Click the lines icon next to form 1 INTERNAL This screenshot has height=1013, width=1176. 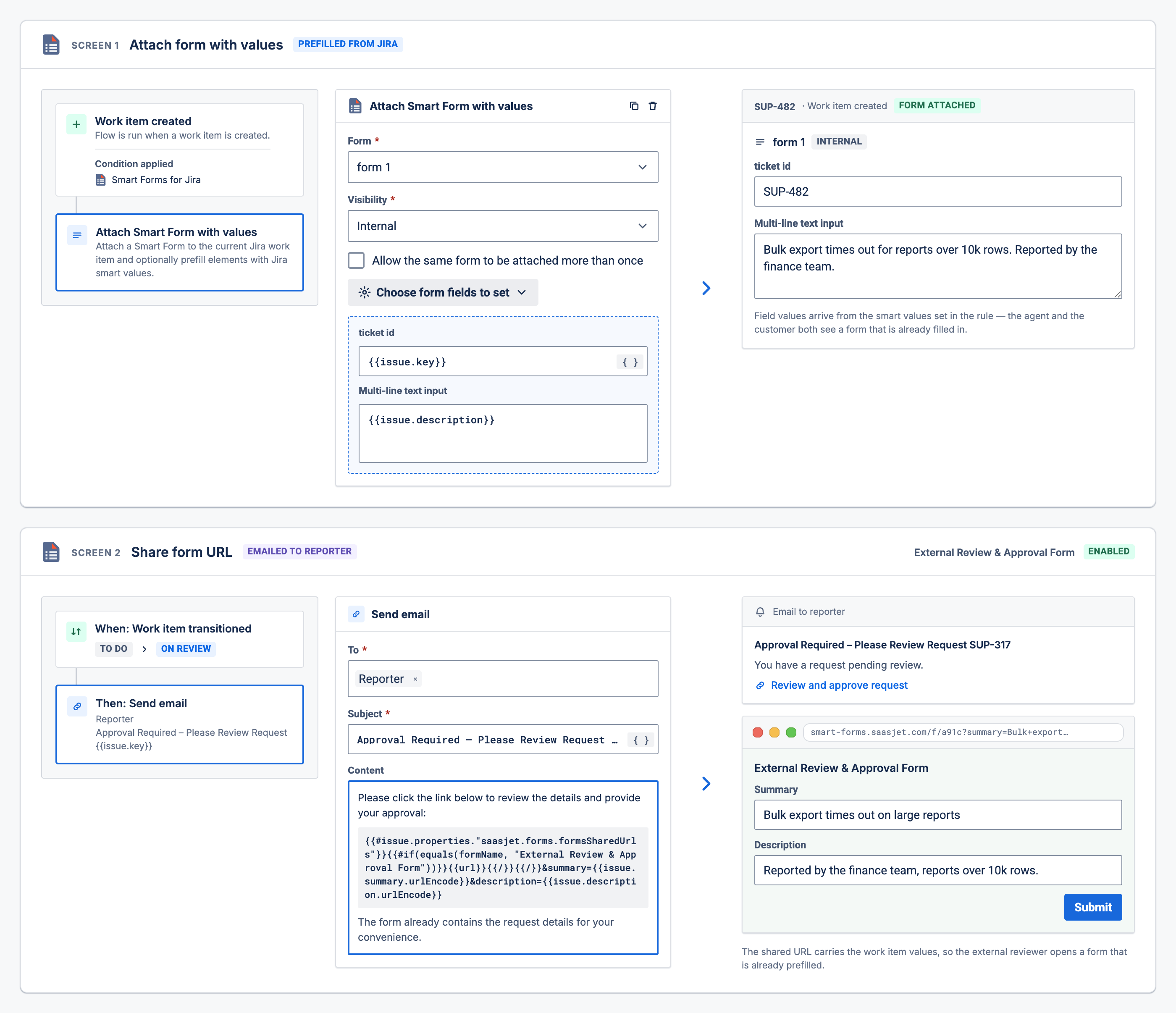click(760, 142)
